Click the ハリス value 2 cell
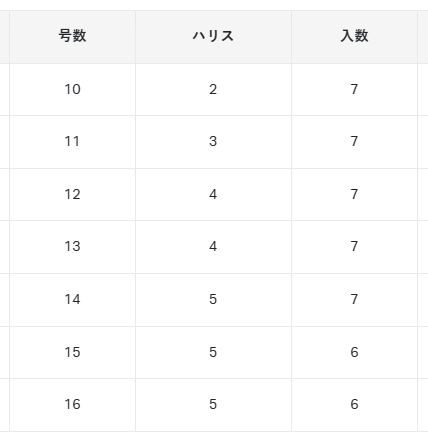428x440 pixels. coord(213,89)
